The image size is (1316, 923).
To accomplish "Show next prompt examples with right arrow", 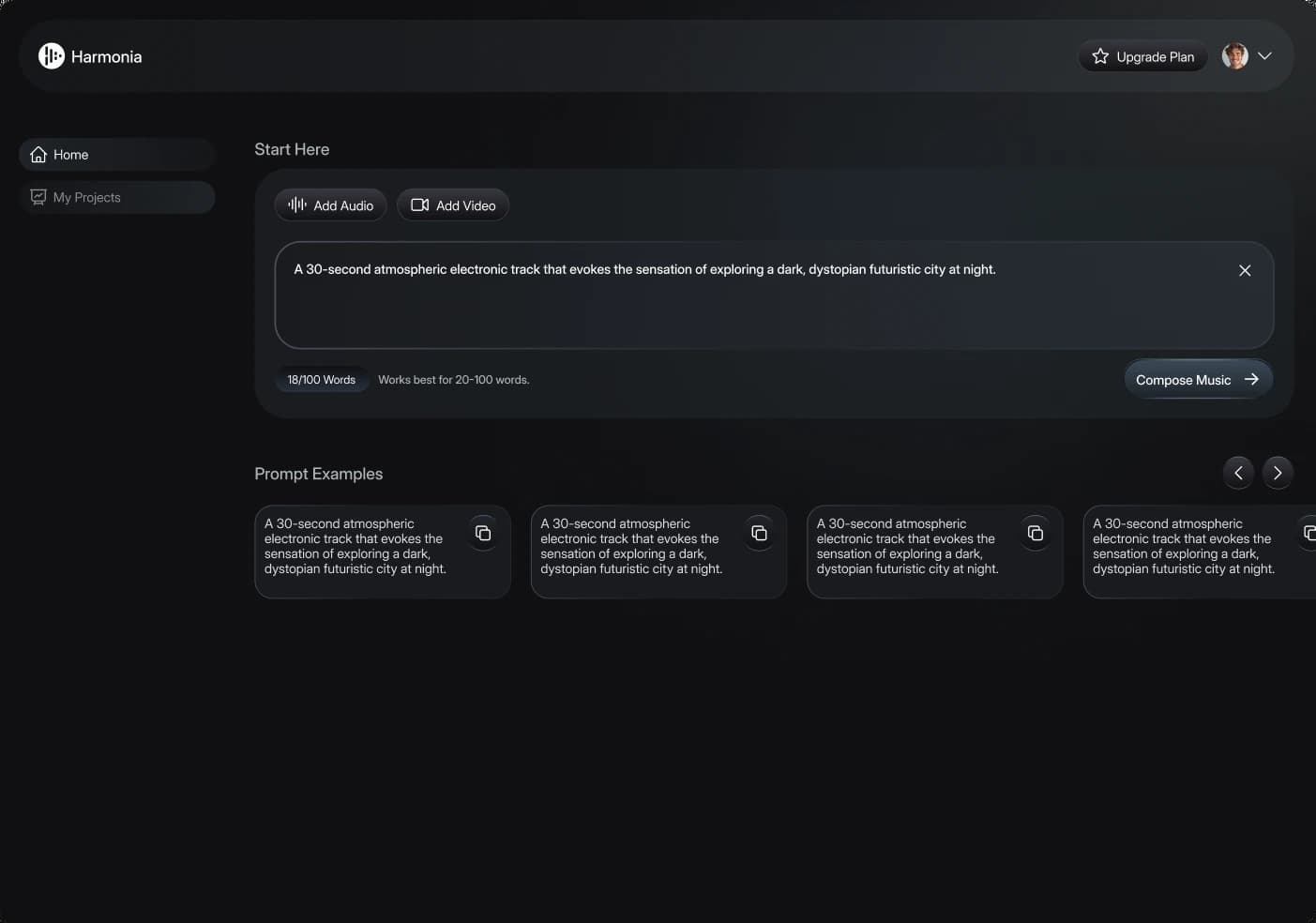I will [x=1278, y=473].
